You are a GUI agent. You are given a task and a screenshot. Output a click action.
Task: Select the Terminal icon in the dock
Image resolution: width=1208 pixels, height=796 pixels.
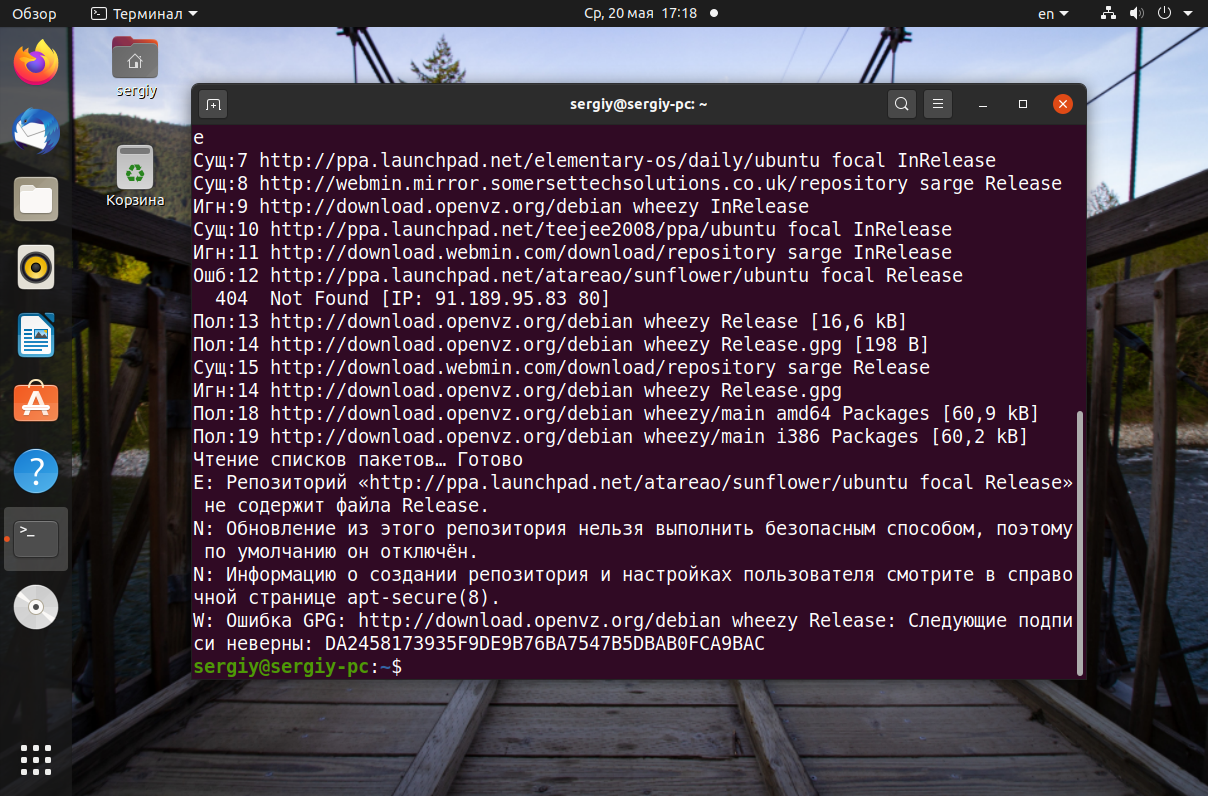click(x=36, y=539)
